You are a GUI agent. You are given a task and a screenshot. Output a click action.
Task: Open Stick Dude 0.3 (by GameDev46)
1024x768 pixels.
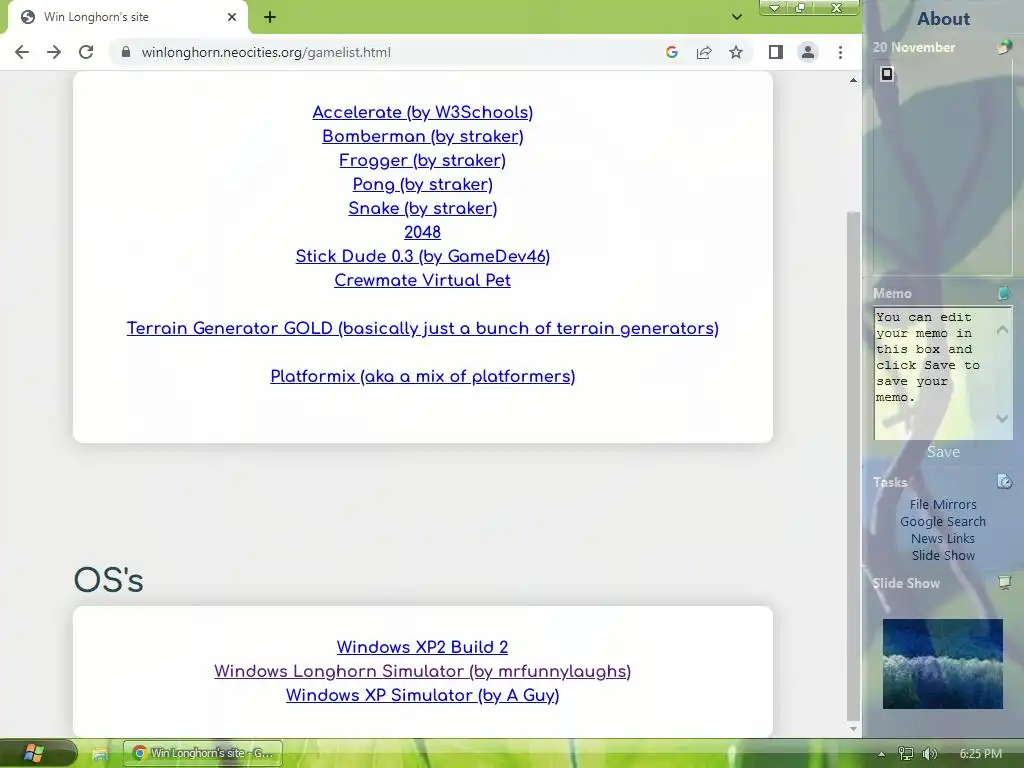tap(423, 257)
